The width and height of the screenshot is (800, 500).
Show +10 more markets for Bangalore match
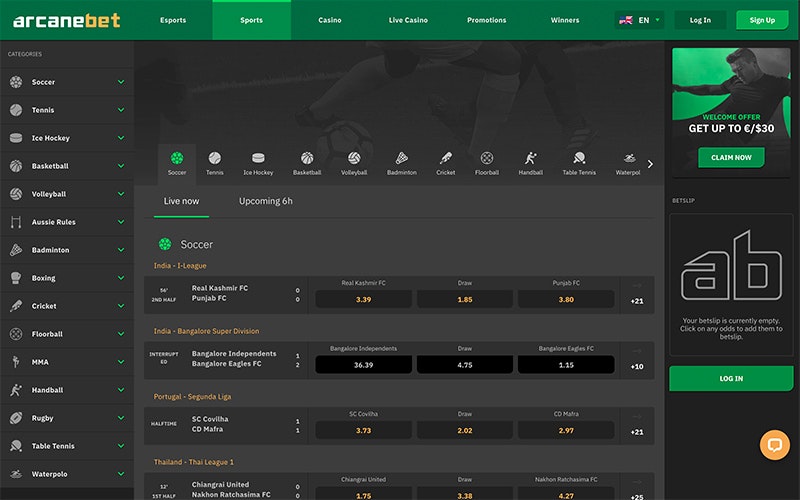637,366
